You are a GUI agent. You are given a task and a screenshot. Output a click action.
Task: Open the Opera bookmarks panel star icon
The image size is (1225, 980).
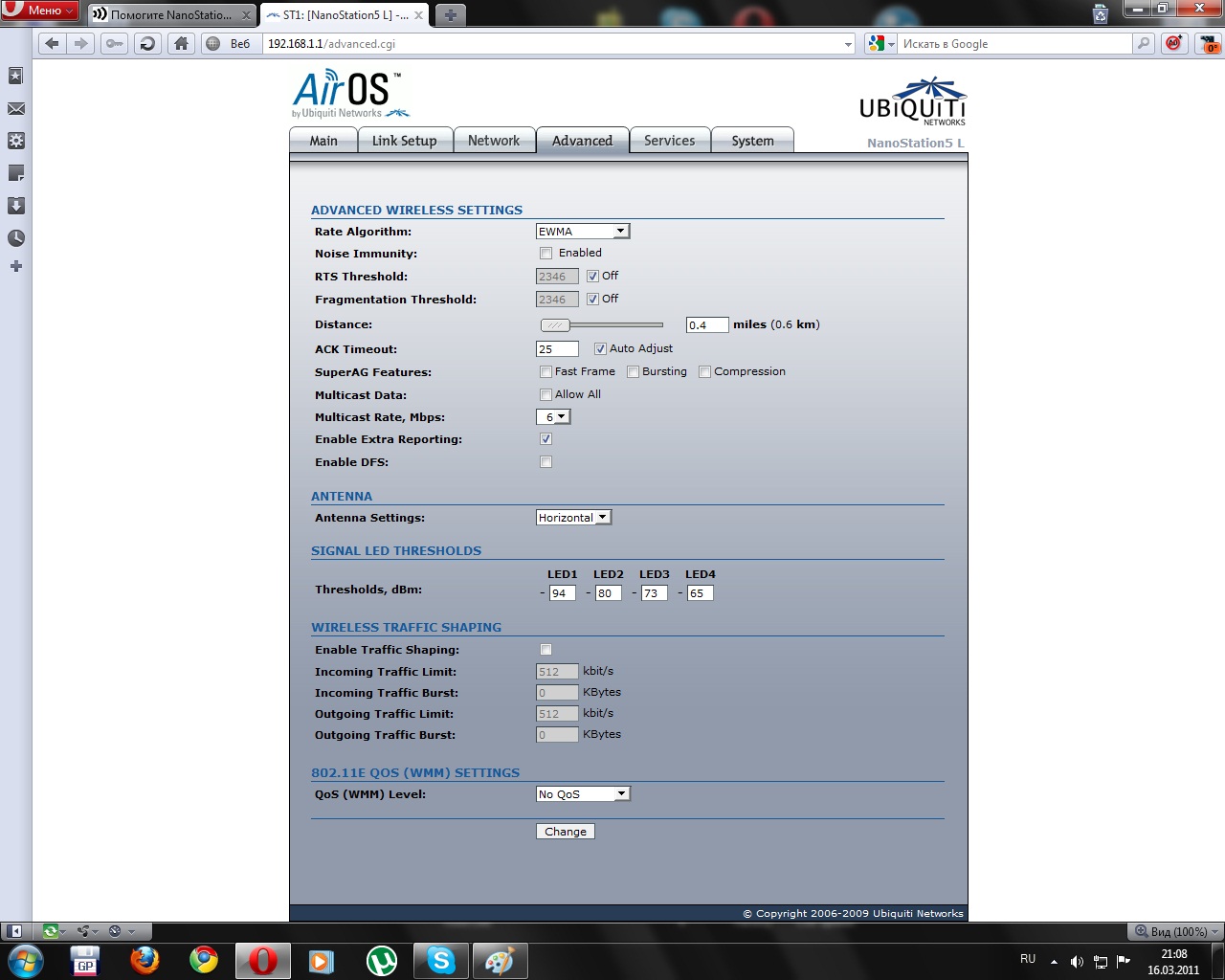pyautogui.click(x=16, y=76)
